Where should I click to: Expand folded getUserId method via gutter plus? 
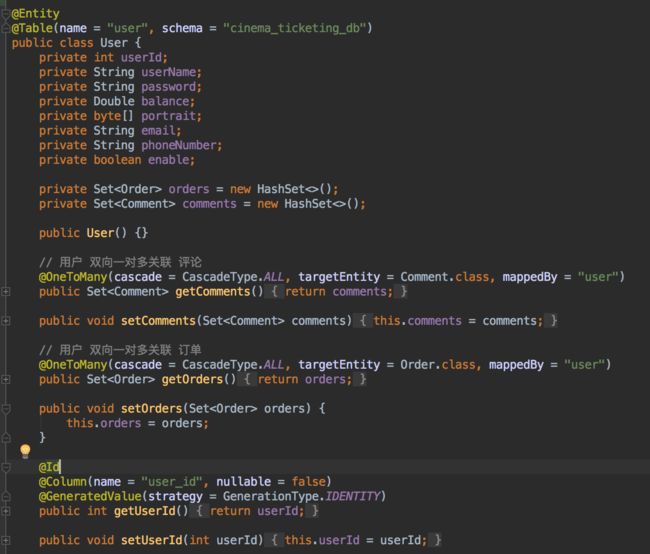[x=5, y=511]
